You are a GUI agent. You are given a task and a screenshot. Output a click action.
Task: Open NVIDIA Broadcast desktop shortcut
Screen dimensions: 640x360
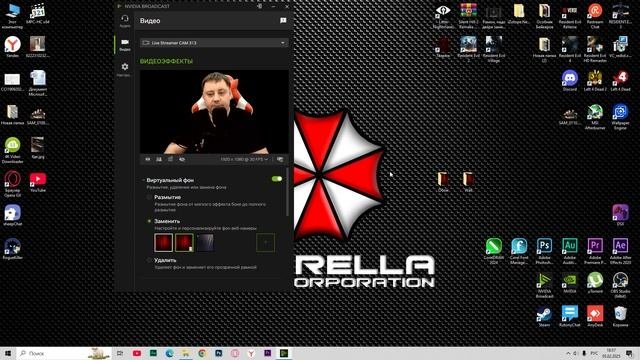click(x=544, y=285)
